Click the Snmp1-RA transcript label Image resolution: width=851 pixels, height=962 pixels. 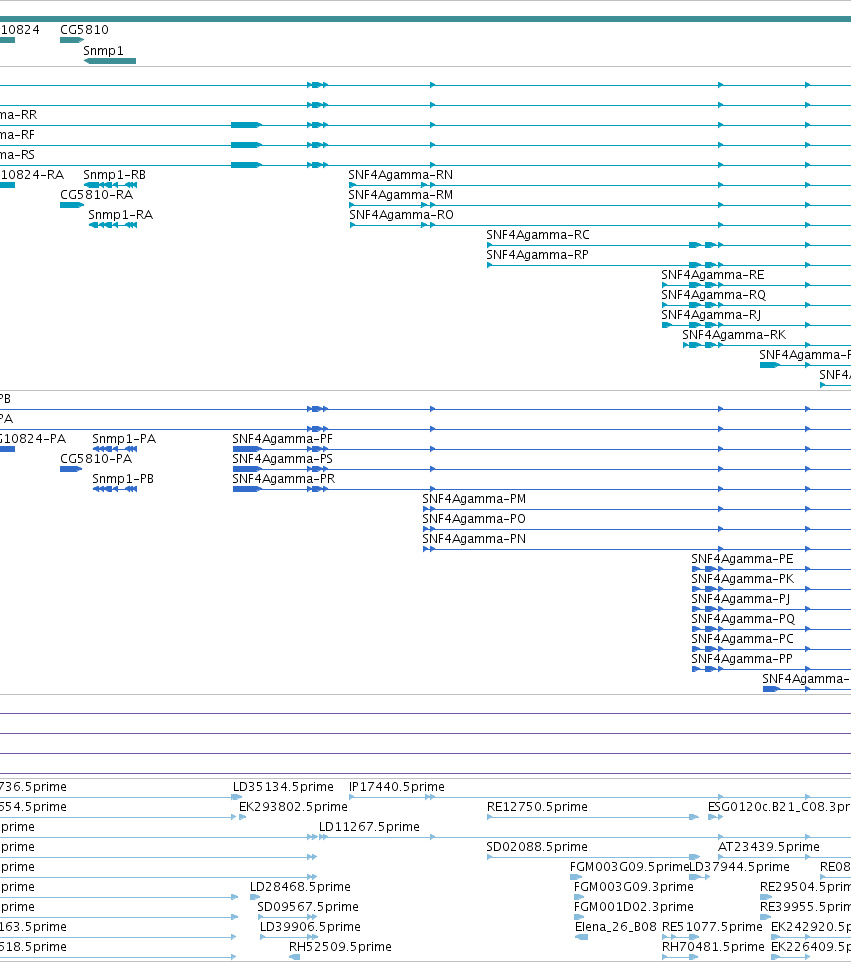[x=120, y=214]
